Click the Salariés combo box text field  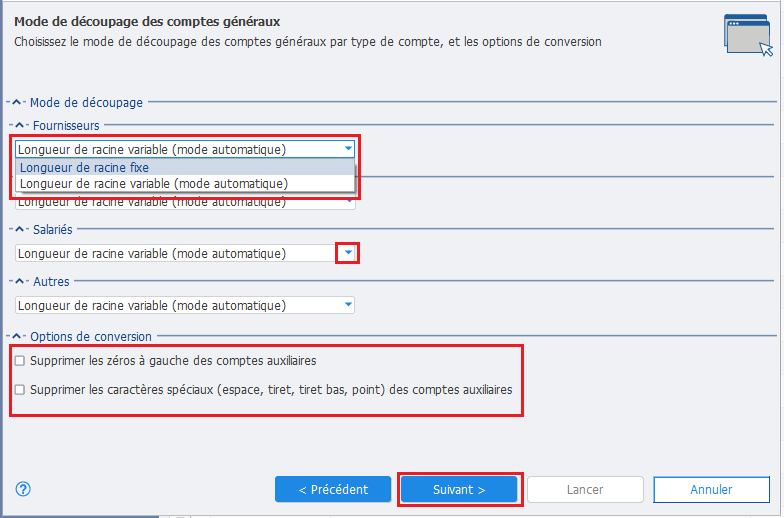178,253
